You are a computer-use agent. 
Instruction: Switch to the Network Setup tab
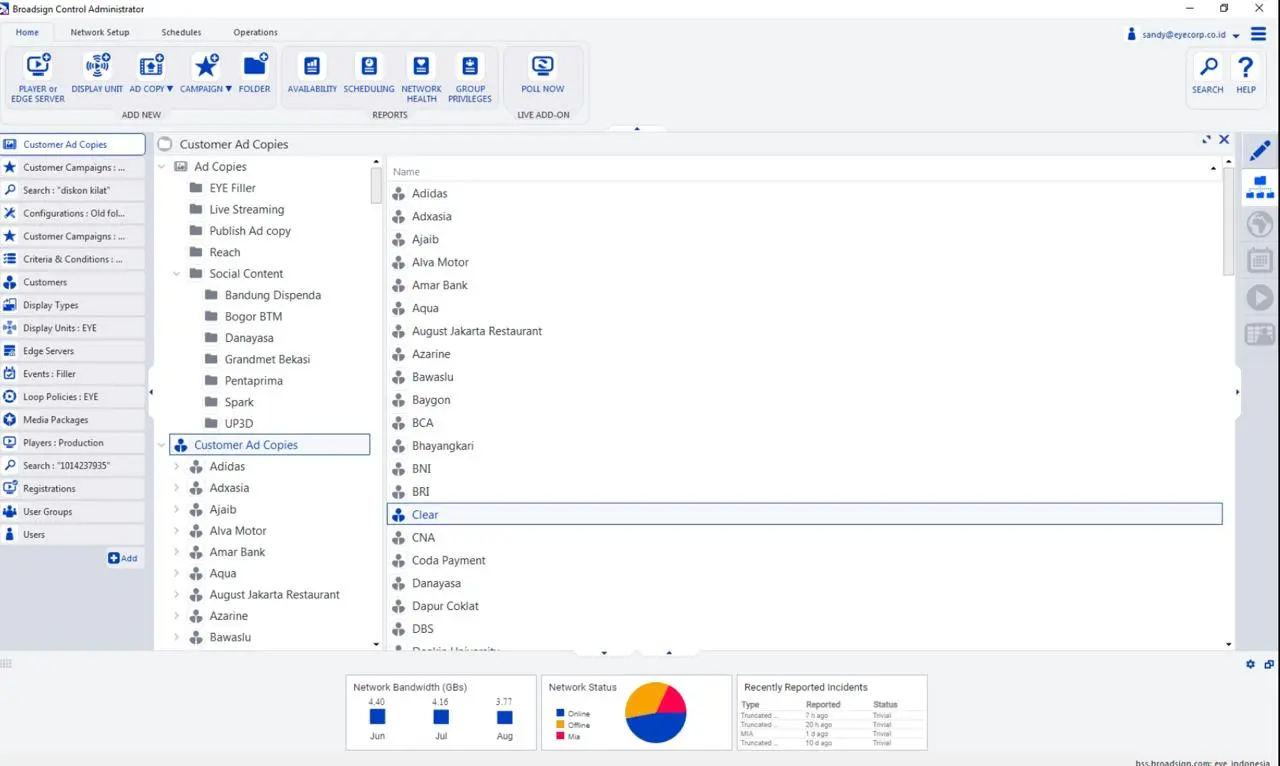pyautogui.click(x=100, y=32)
